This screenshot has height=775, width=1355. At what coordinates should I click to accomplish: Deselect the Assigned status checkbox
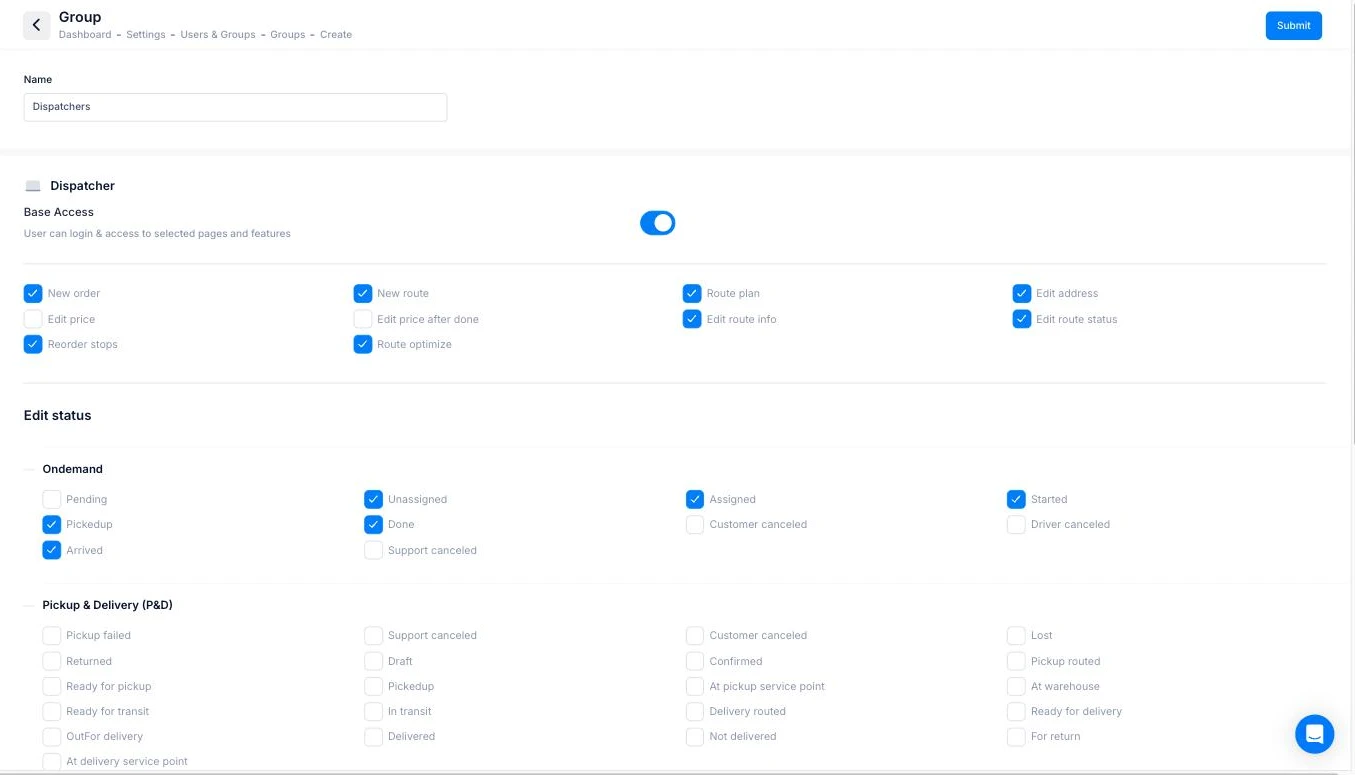[x=695, y=499]
